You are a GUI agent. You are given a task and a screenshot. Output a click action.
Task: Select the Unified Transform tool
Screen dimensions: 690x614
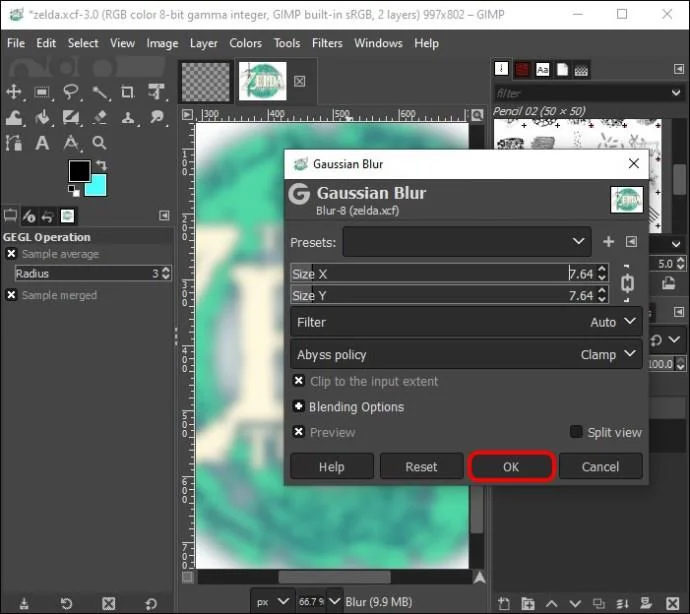point(156,92)
